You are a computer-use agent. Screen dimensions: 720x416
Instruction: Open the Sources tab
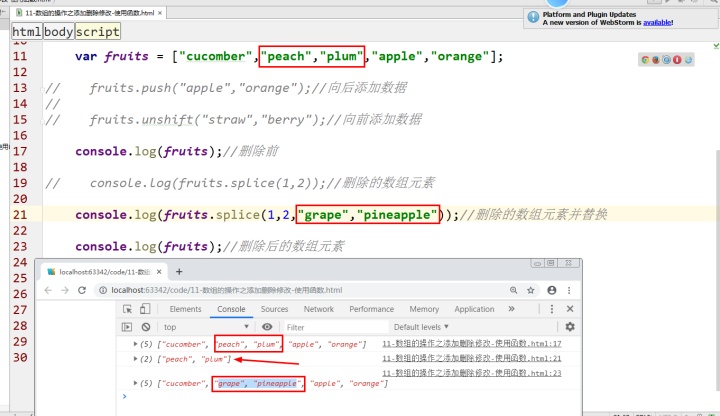(274, 309)
